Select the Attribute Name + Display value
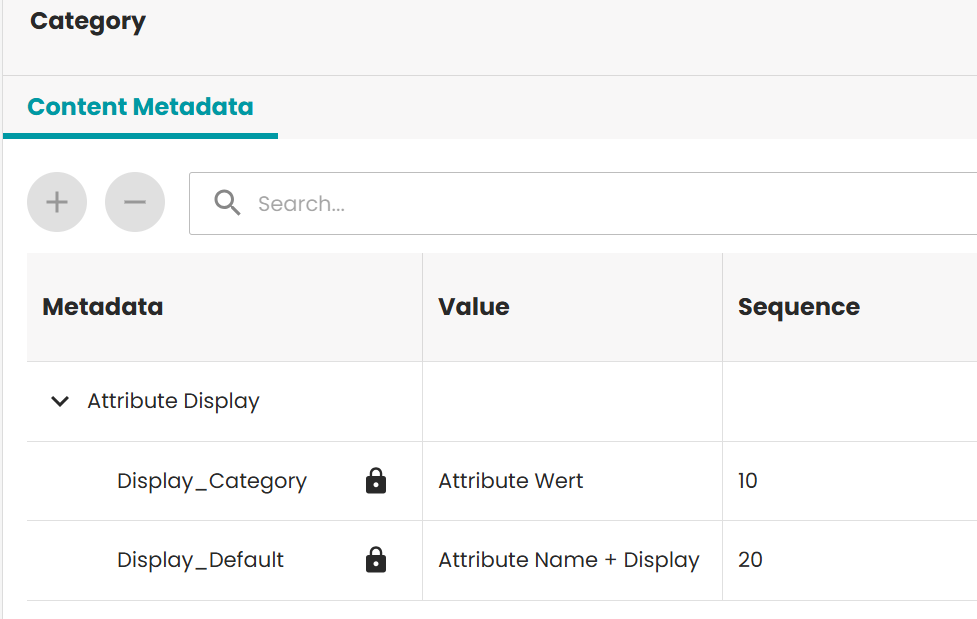The image size is (977, 619). tap(568, 560)
